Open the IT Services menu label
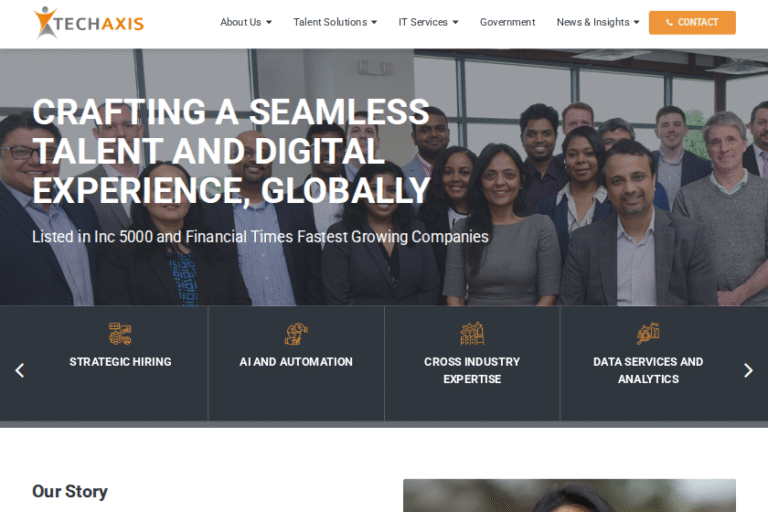Viewport: 768px width, 512px height. coord(423,22)
